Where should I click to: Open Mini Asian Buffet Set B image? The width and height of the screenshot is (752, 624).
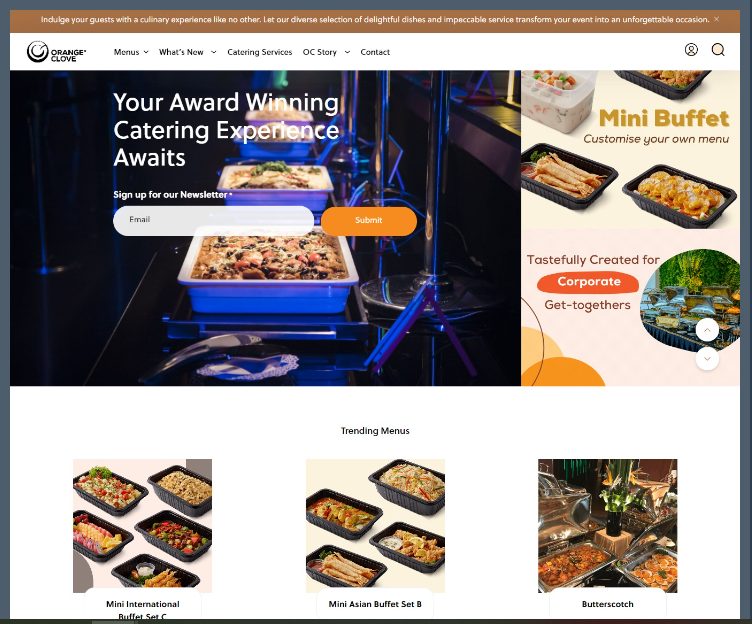376,526
